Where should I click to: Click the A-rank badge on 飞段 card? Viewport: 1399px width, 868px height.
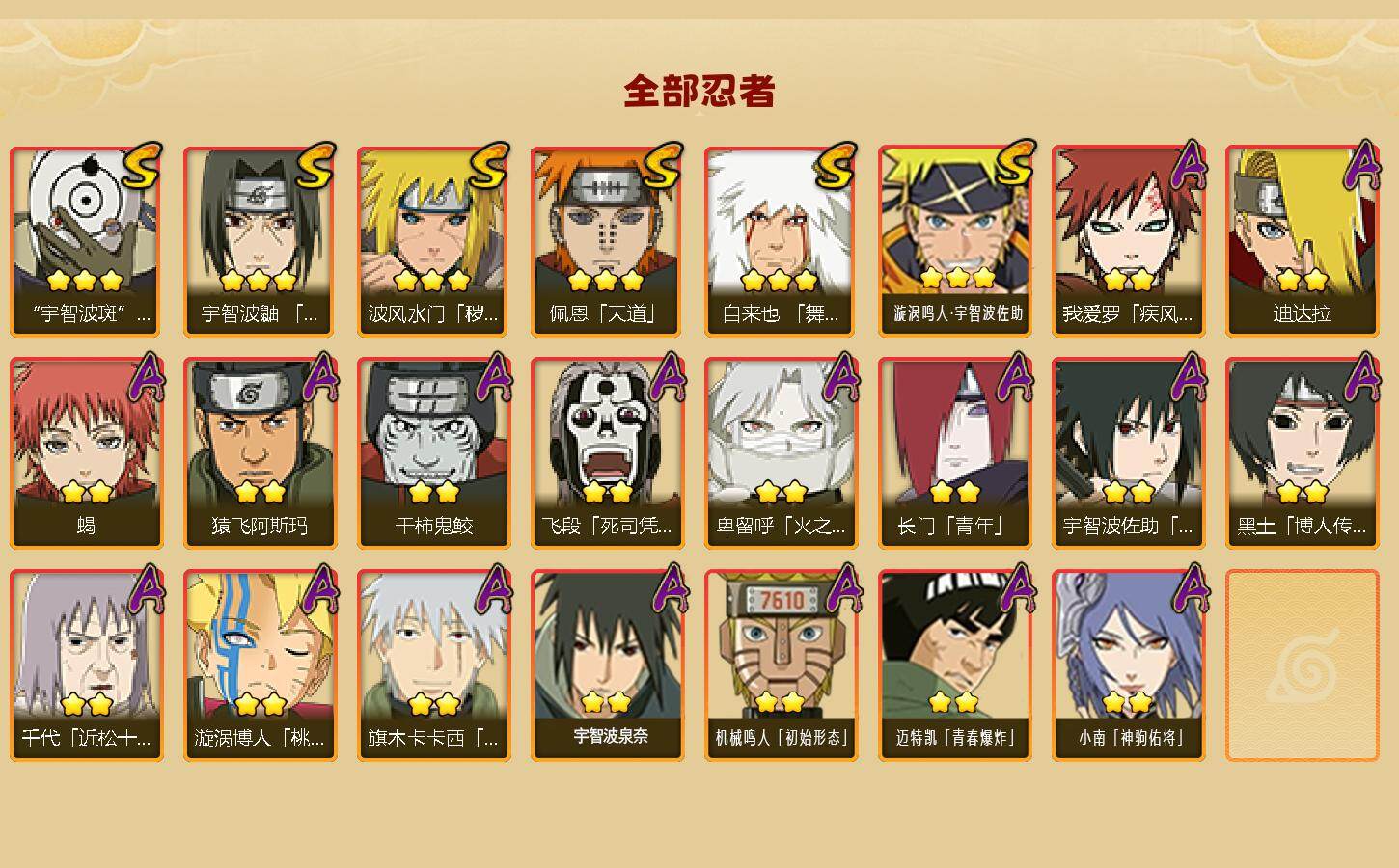667,377
